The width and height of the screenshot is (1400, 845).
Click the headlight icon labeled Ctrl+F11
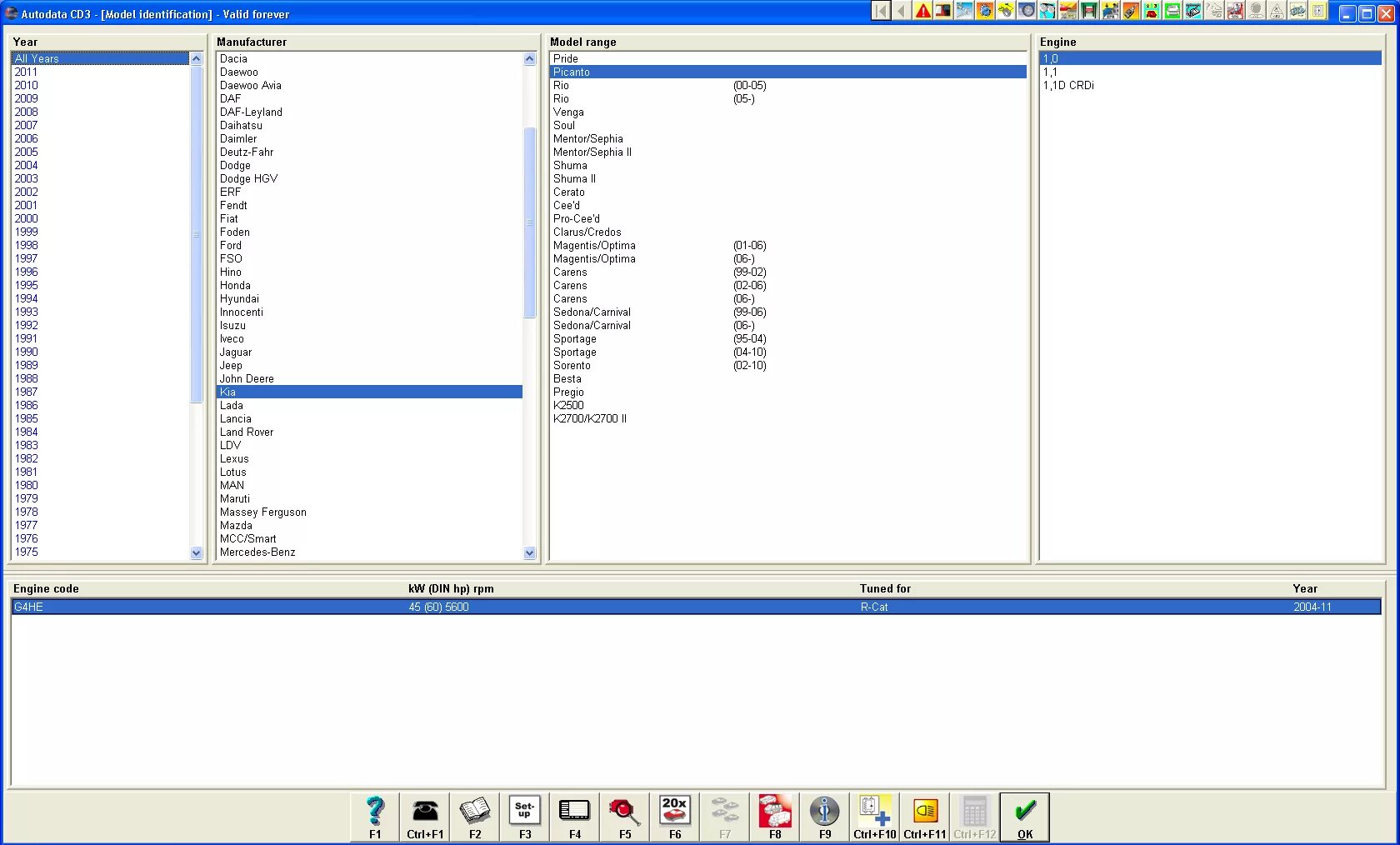point(925,817)
